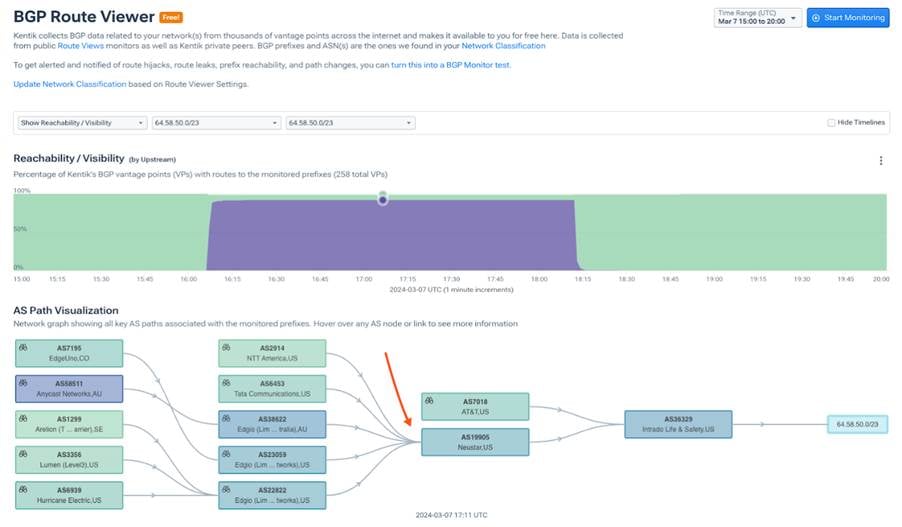Click binoculars icon on AS6939 Hurricane Electric node

23,490
